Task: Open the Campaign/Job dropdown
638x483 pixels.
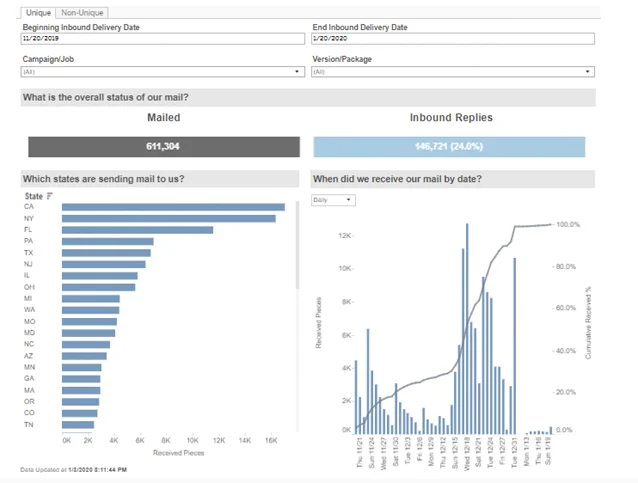Action: 163,72
